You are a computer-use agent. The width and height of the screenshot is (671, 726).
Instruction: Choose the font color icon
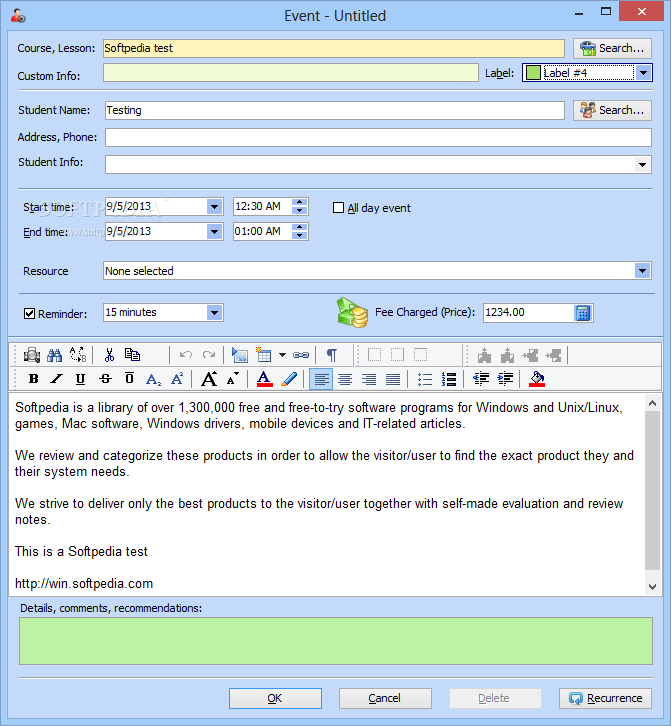tap(264, 379)
